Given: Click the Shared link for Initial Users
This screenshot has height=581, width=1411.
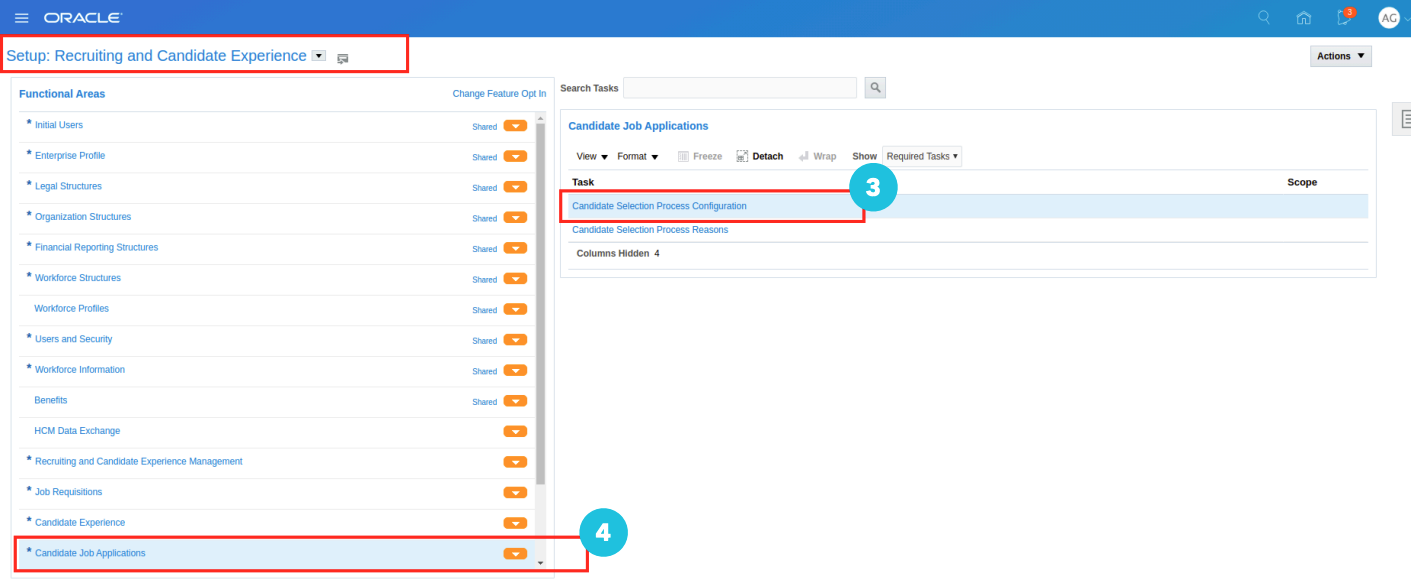Looking at the screenshot, I should point(485,127).
